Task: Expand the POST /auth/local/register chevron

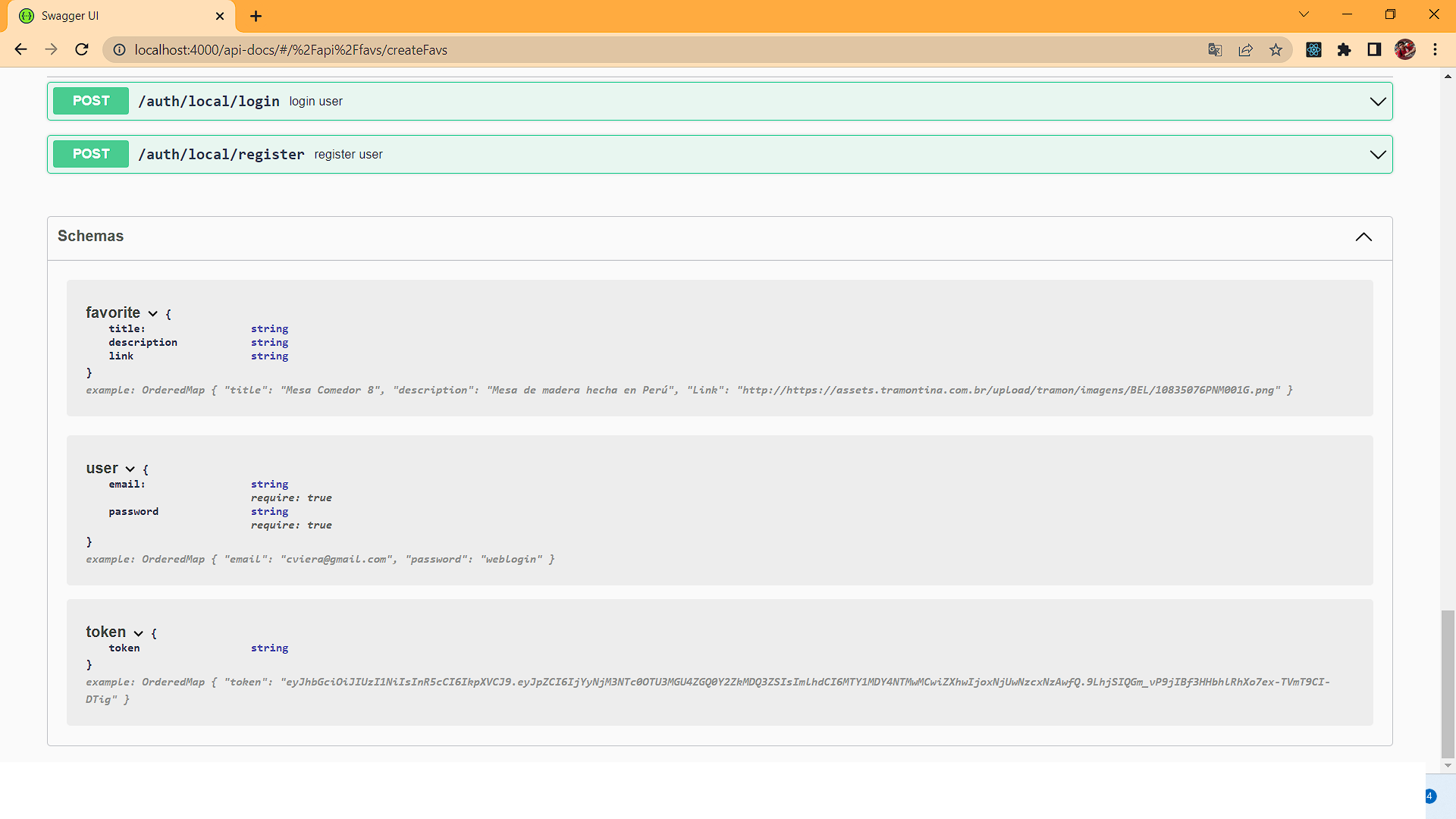Action: click(1377, 155)
